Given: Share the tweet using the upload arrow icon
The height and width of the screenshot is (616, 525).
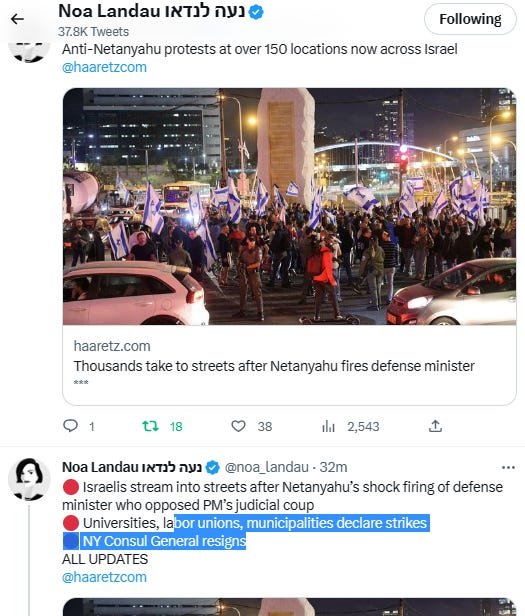Looking at the screenshot, I should 435,426.
